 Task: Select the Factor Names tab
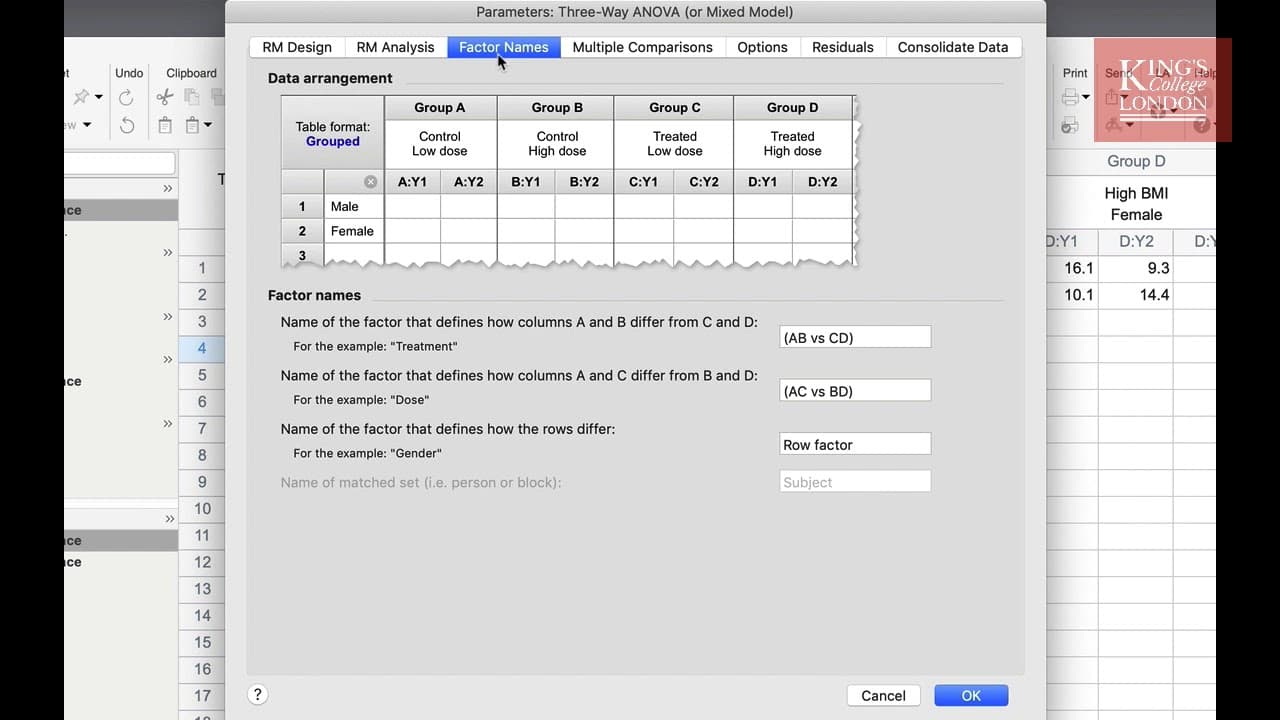coord(504,47)
